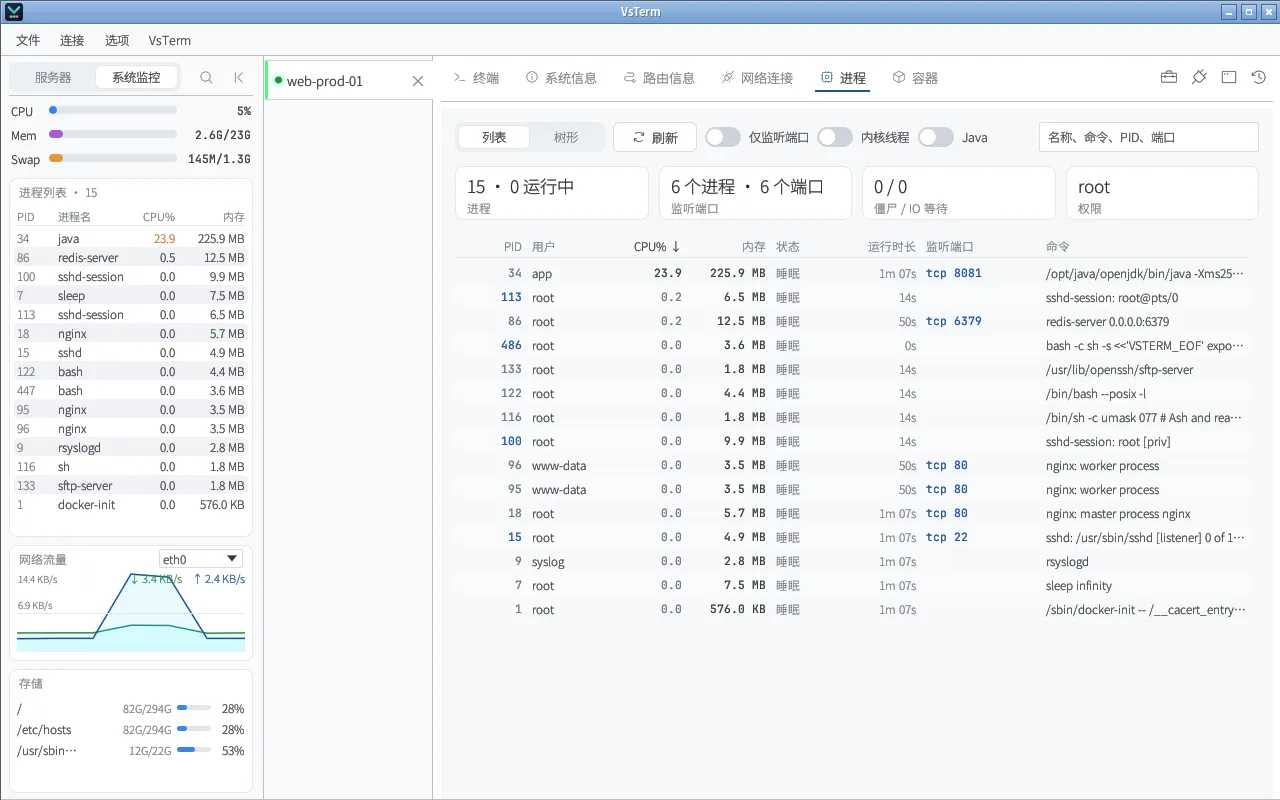This screenshot has height=800, width=1280.
Task: Sort by the CPU% column header
Action: click(657, 246)
